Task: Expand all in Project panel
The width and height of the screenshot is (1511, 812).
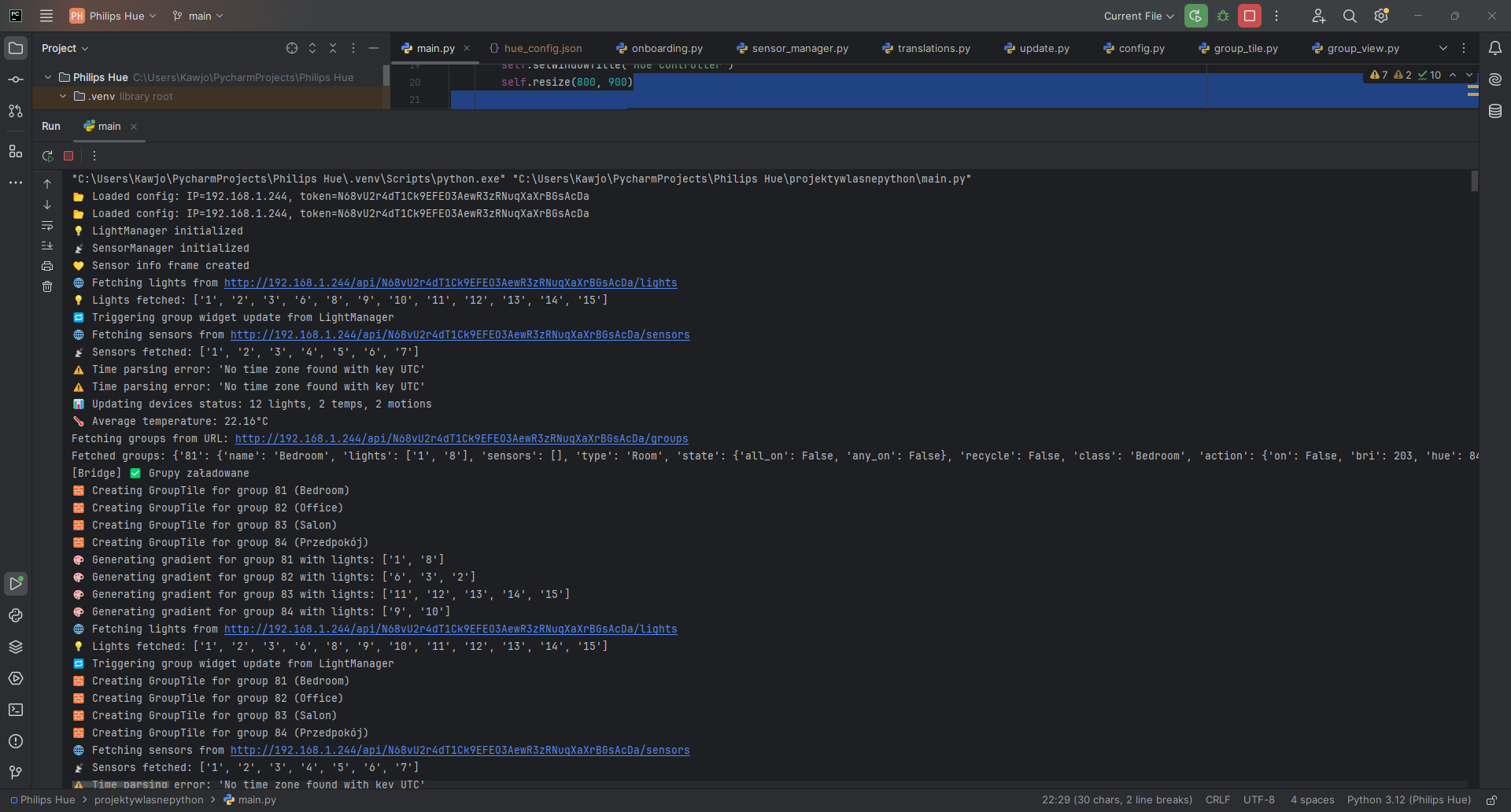Action: tap(312, 48)
